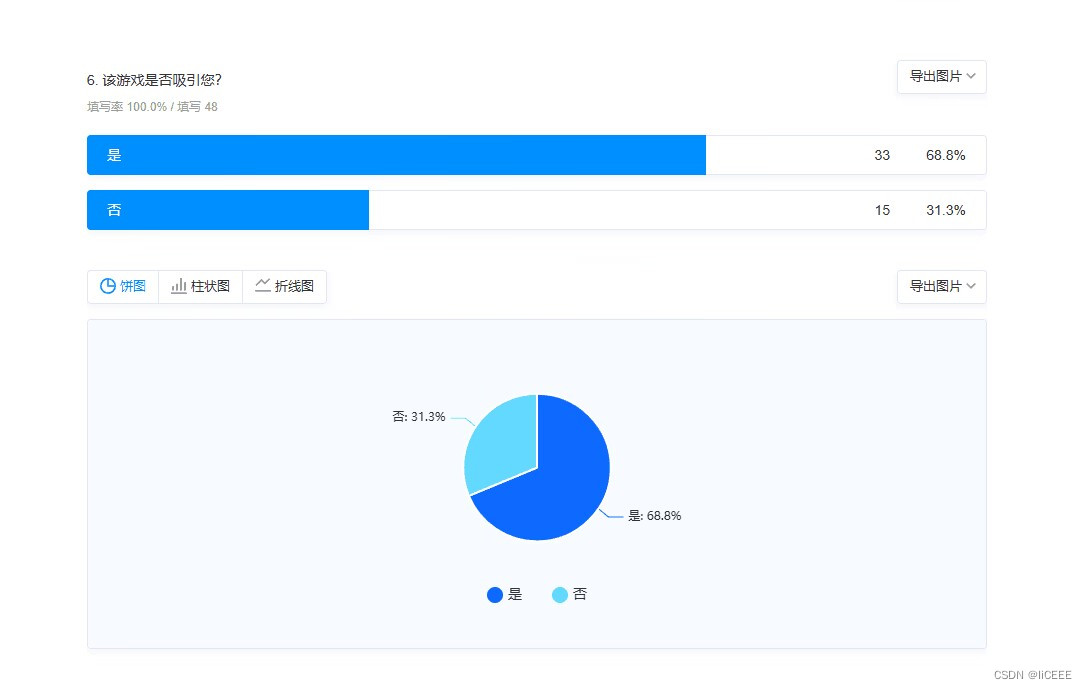Screen dimensions: 1087x689
Task: Click the 是: 68.8% pie label
Action: pos(654,516)
